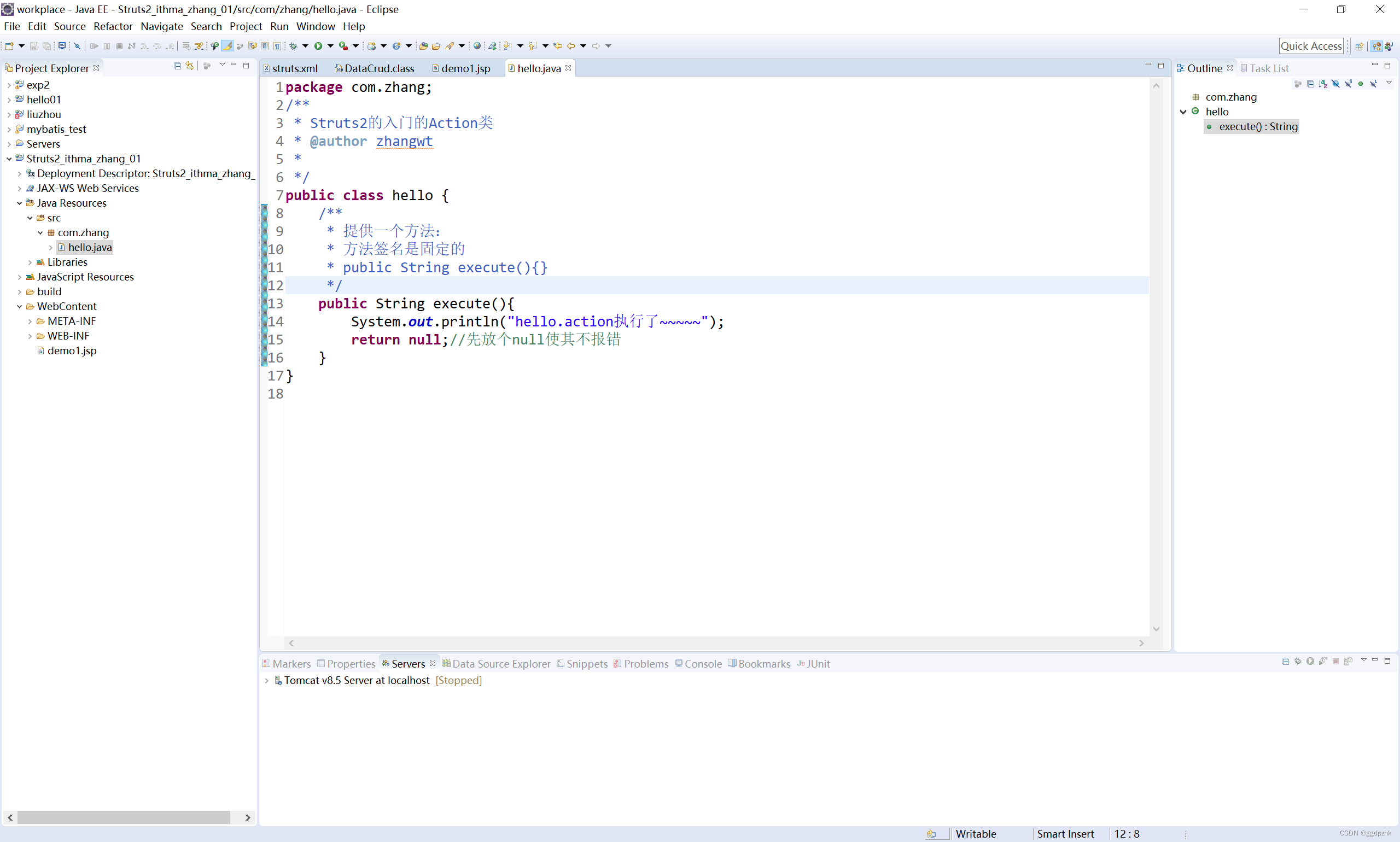
Task: Open the Project Explorer View Menu triangle
Action: click(223, 65)
